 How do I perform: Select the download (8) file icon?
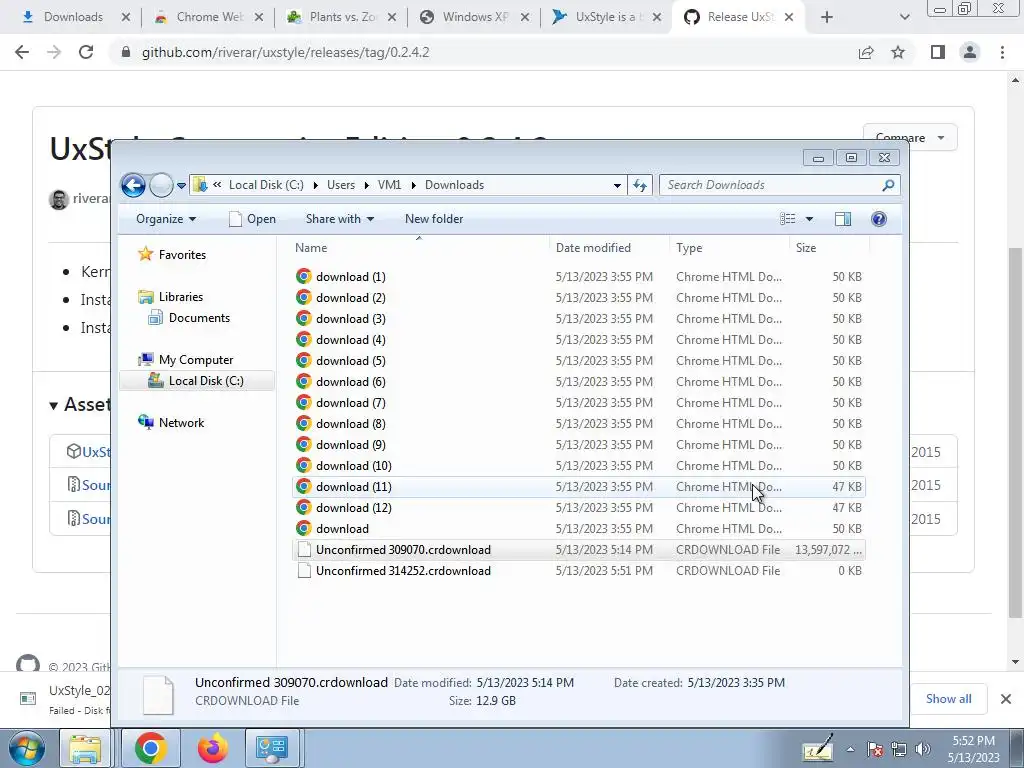coord(304,423)
